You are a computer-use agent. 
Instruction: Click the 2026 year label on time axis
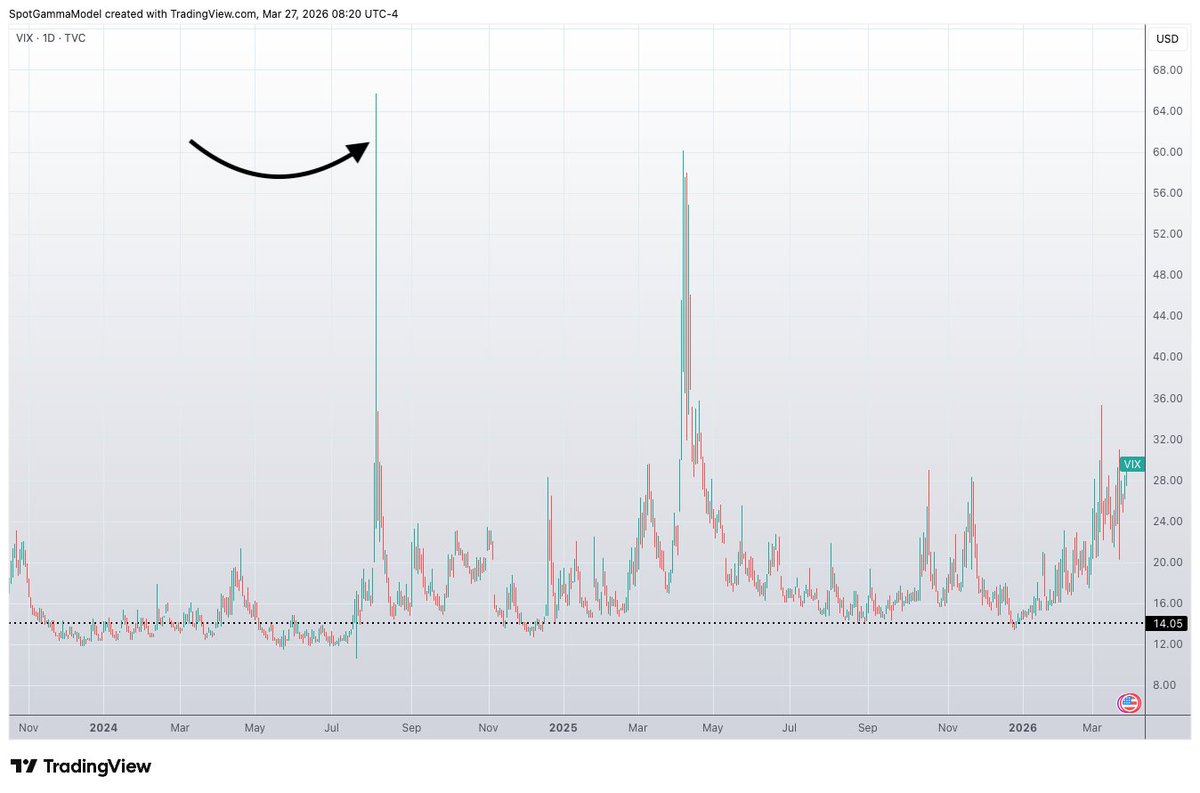[x=1022, y=728]
